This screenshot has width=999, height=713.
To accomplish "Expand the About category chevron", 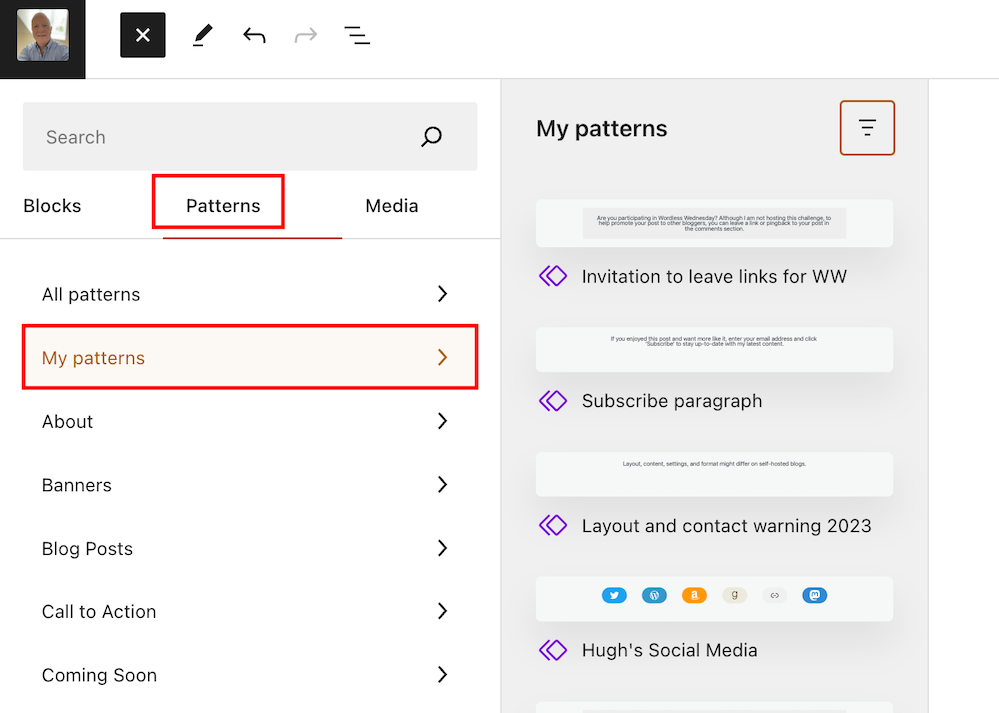I will coord(442,421).
